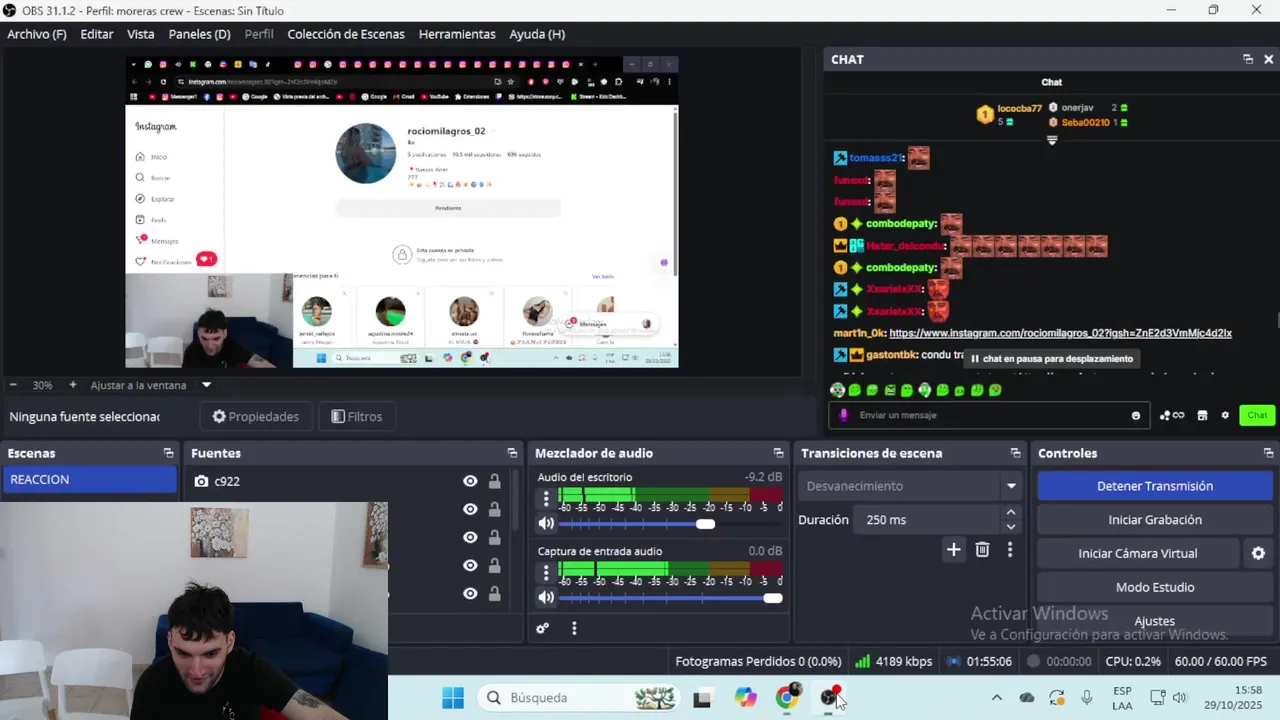Open Google Chrome from the taskbar

coord(788,697)
